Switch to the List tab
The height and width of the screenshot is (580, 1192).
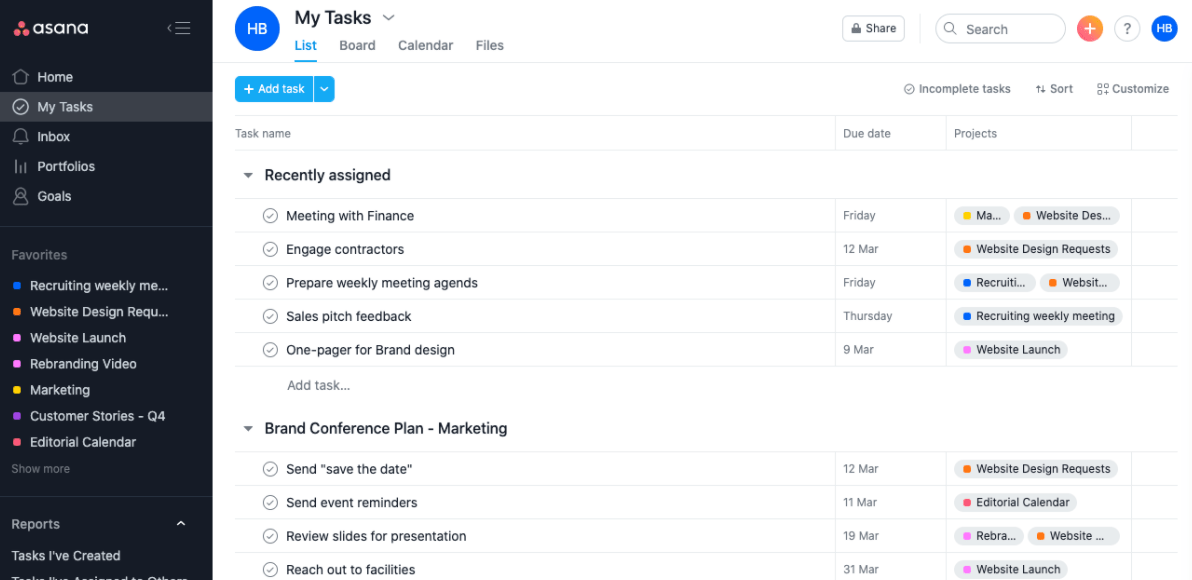(306, 46)
